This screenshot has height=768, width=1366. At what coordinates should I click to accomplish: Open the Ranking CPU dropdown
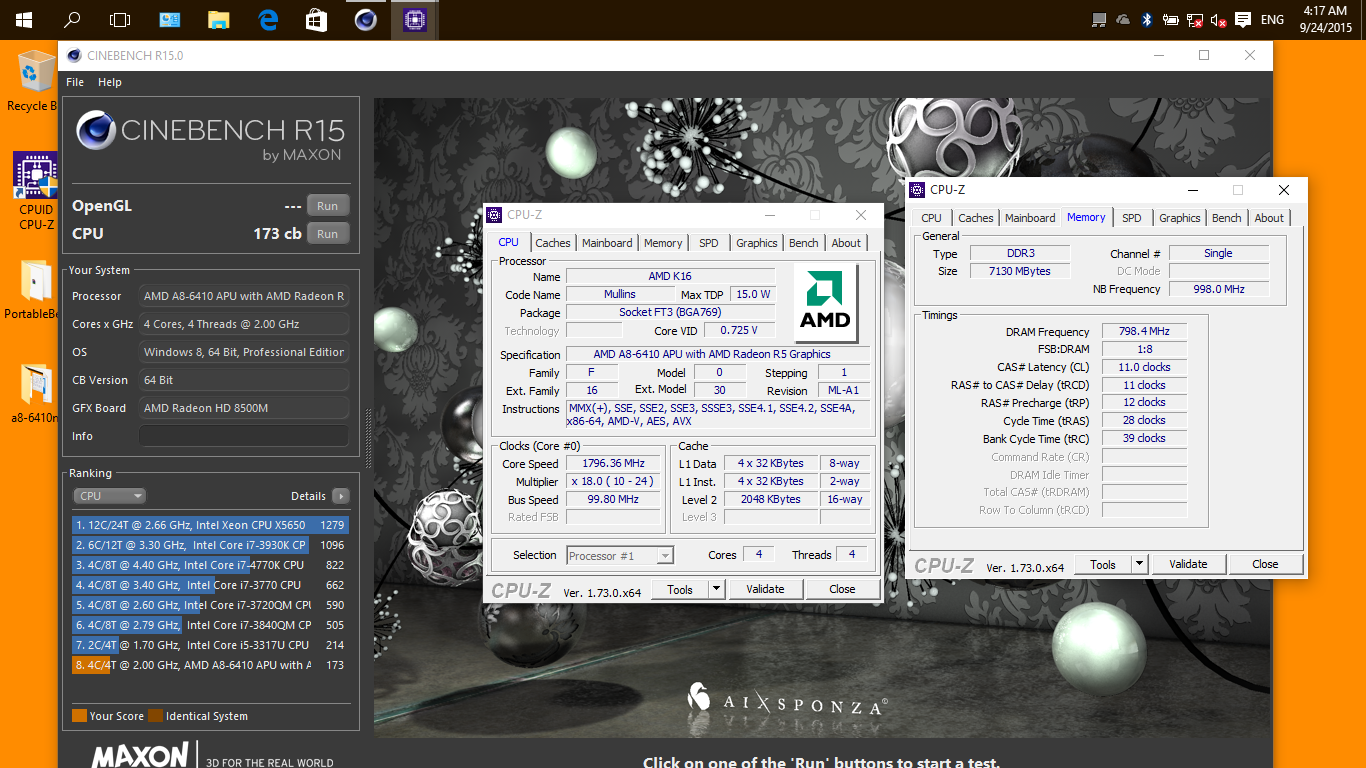tap(109, 496)
